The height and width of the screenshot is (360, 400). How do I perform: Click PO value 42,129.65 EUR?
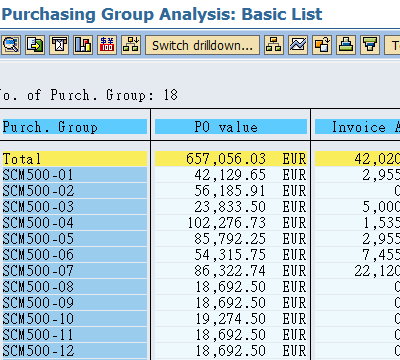click(231, 175)
